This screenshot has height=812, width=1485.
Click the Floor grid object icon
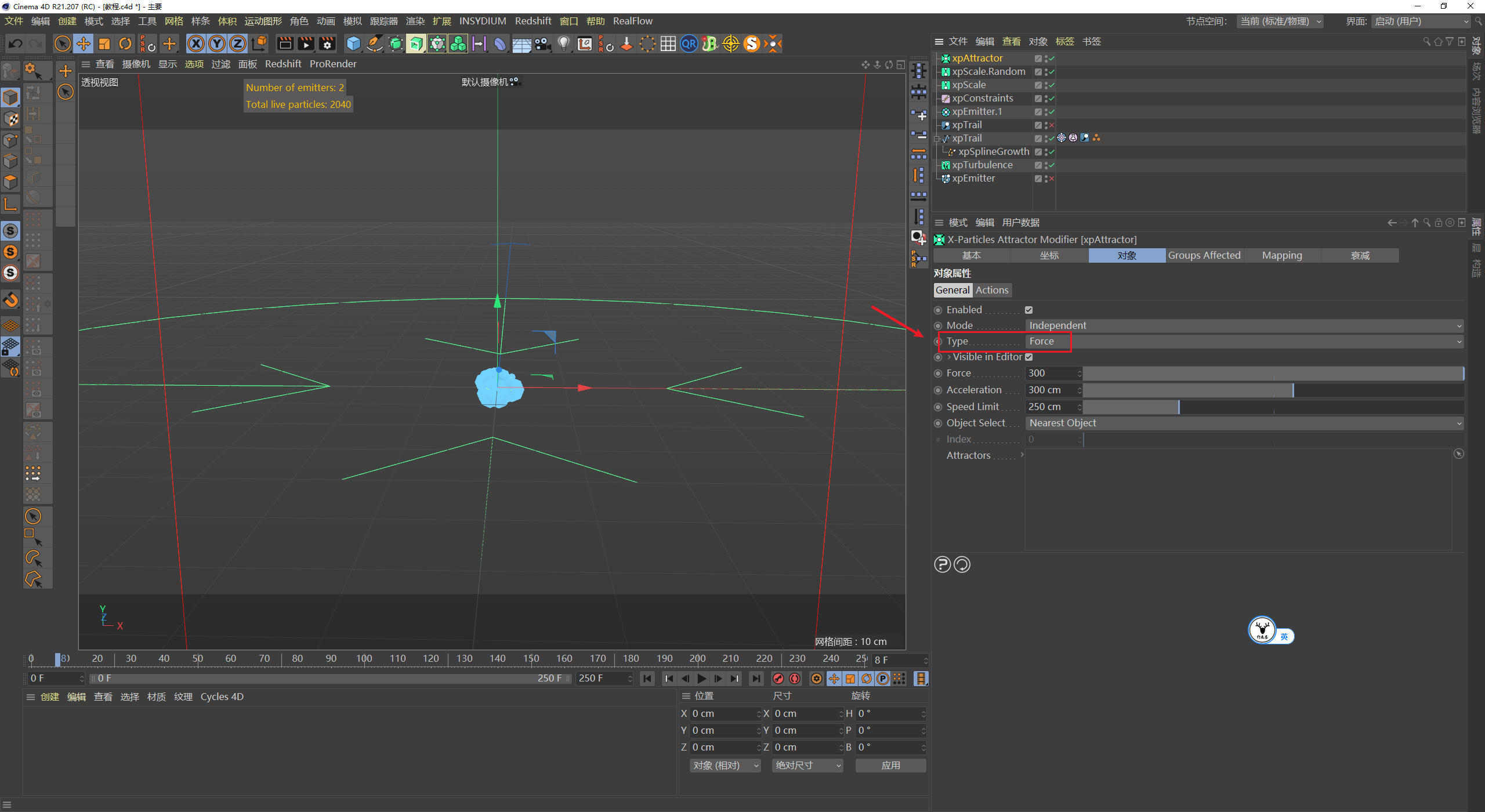521,43
